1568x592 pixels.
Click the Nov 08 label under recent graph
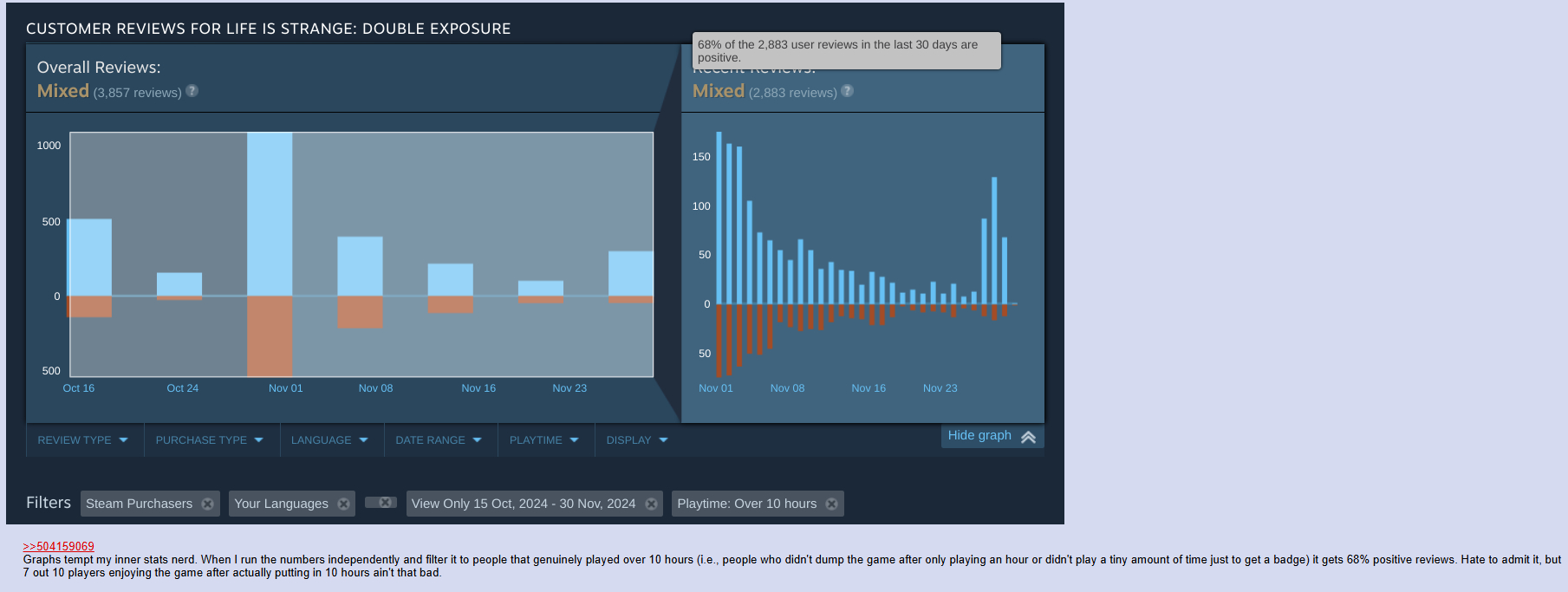787,388
